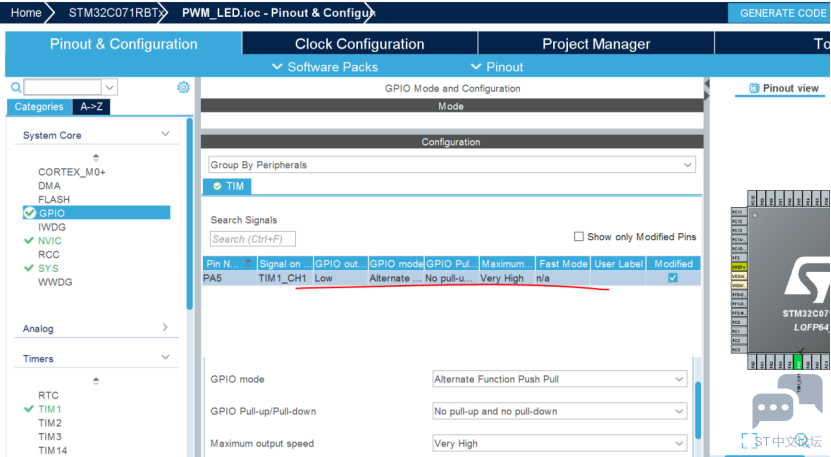831x457 pixels.
Task: Click the left category list scrollbar
Action: click(x=190, y=213)
